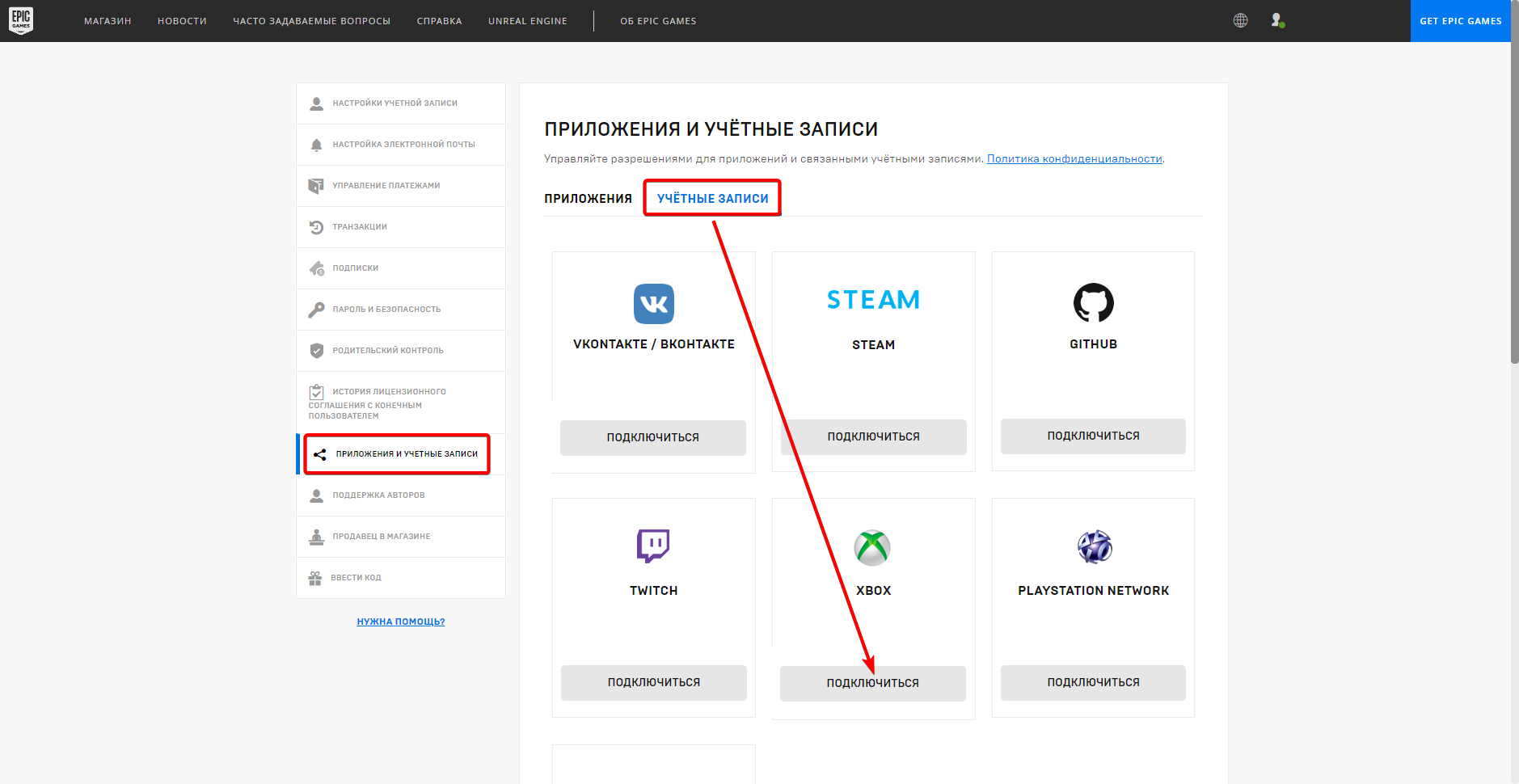Click the creator support person icon
The image size is (1519, 784).
click(317, 495)
